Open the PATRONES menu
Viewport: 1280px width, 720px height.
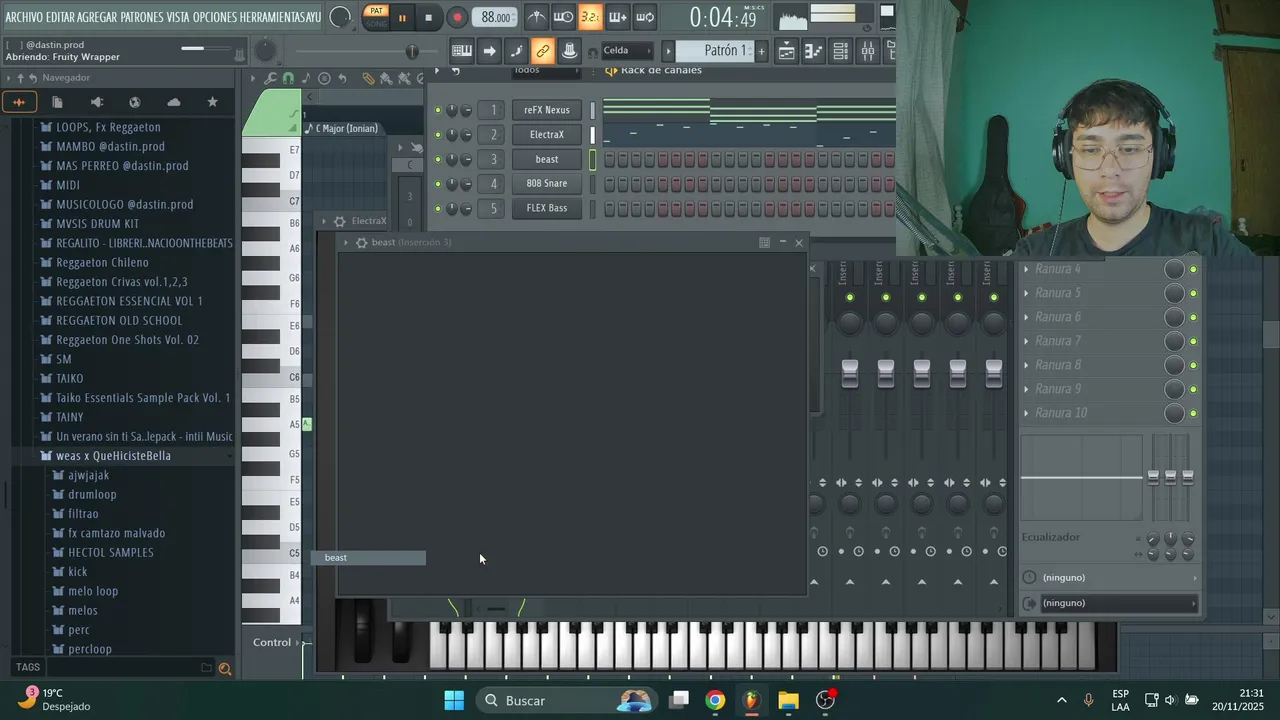point(142,17)
